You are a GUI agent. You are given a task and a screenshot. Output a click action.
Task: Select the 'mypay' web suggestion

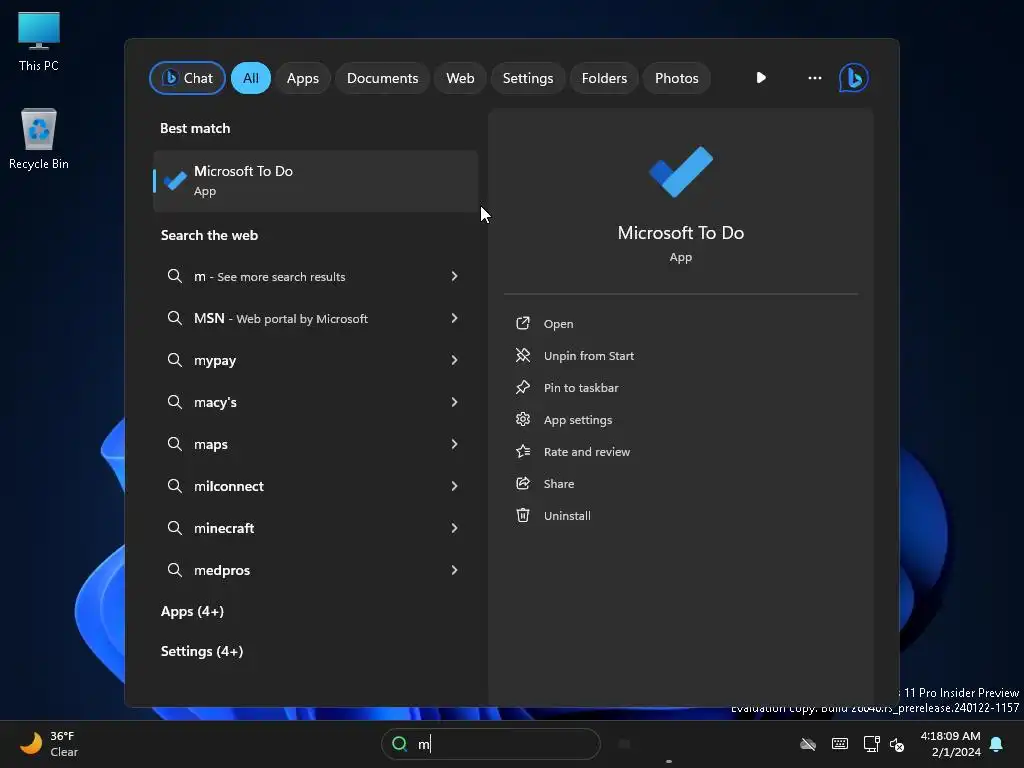point(315,360)
